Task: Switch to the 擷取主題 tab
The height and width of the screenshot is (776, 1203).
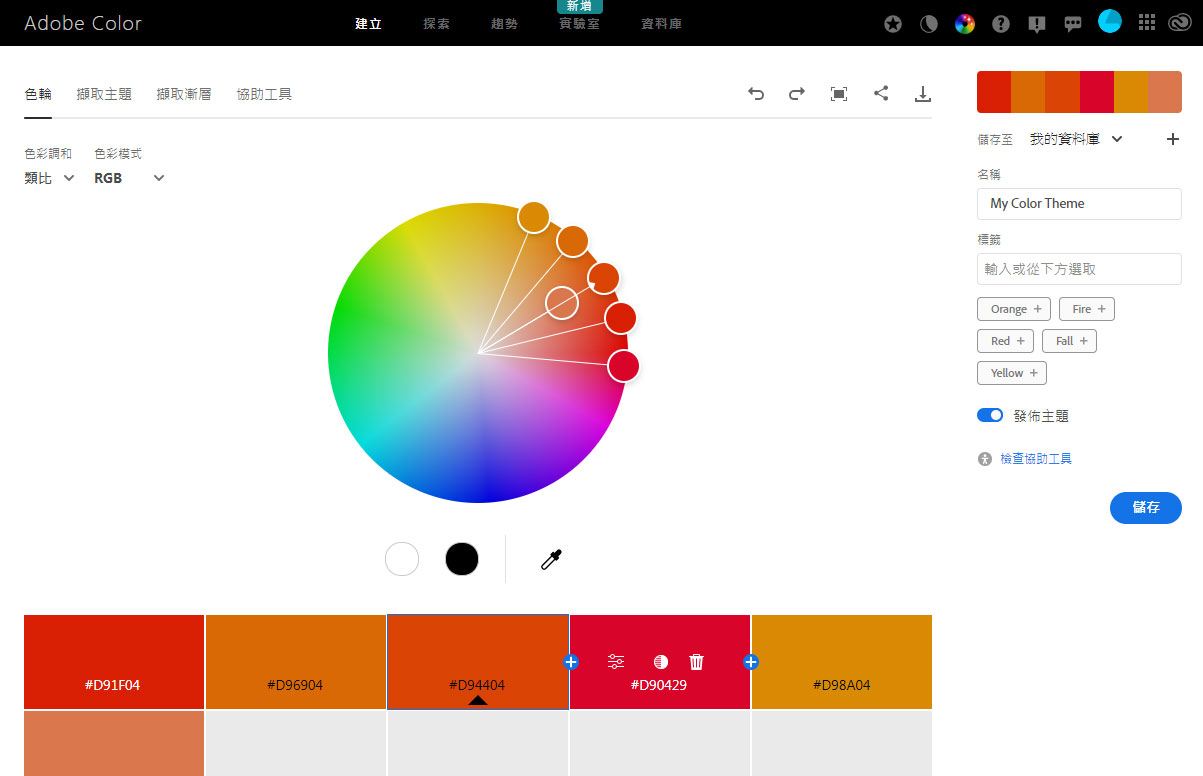Action: point(103,93)
